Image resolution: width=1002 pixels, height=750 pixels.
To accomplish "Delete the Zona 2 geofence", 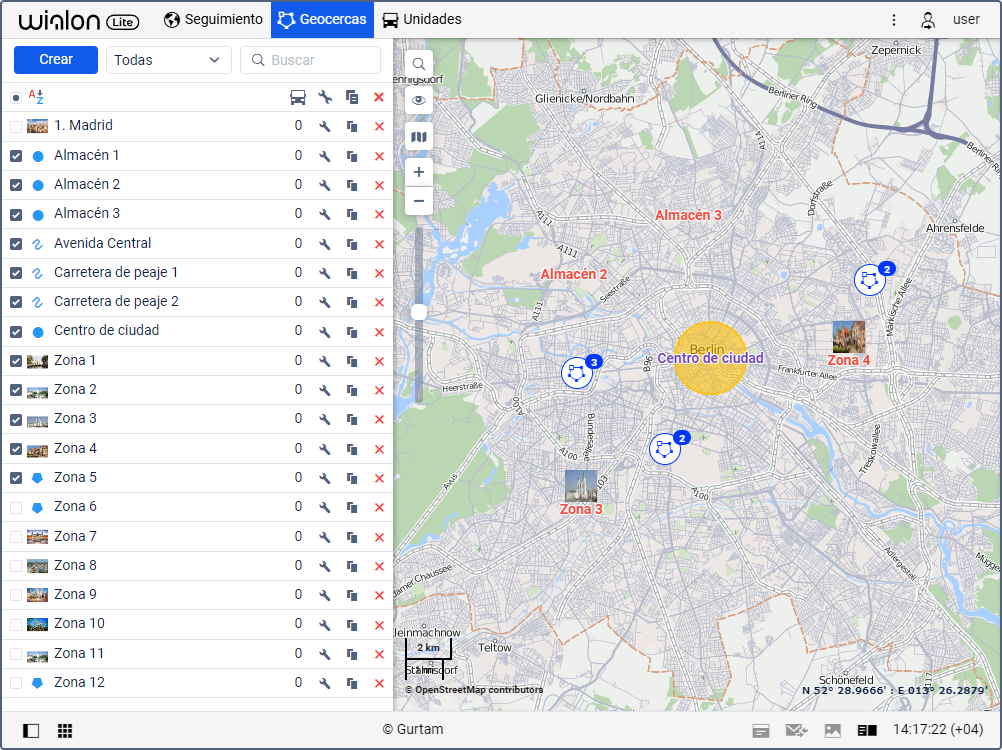I will pos(379,390).
